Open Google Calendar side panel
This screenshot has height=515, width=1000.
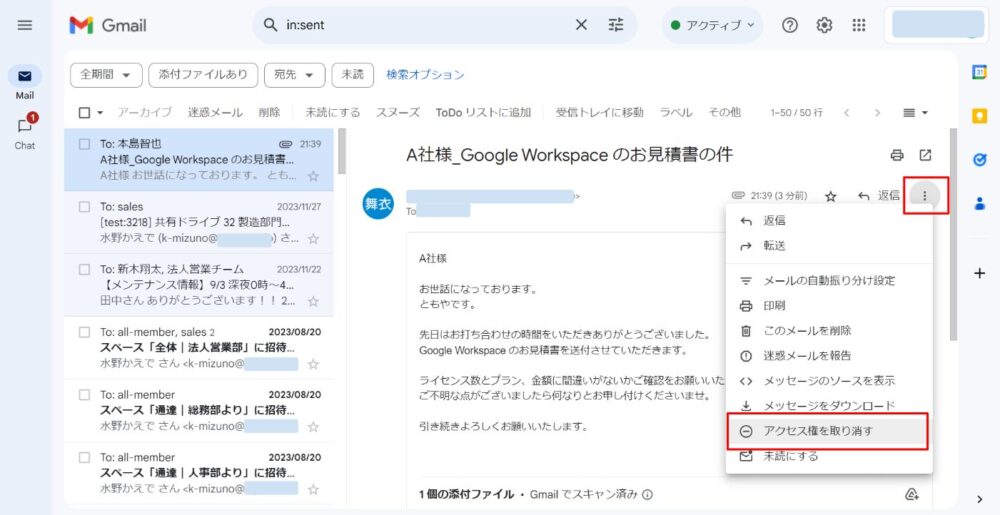pyautogui.click(x=979, y=73)
